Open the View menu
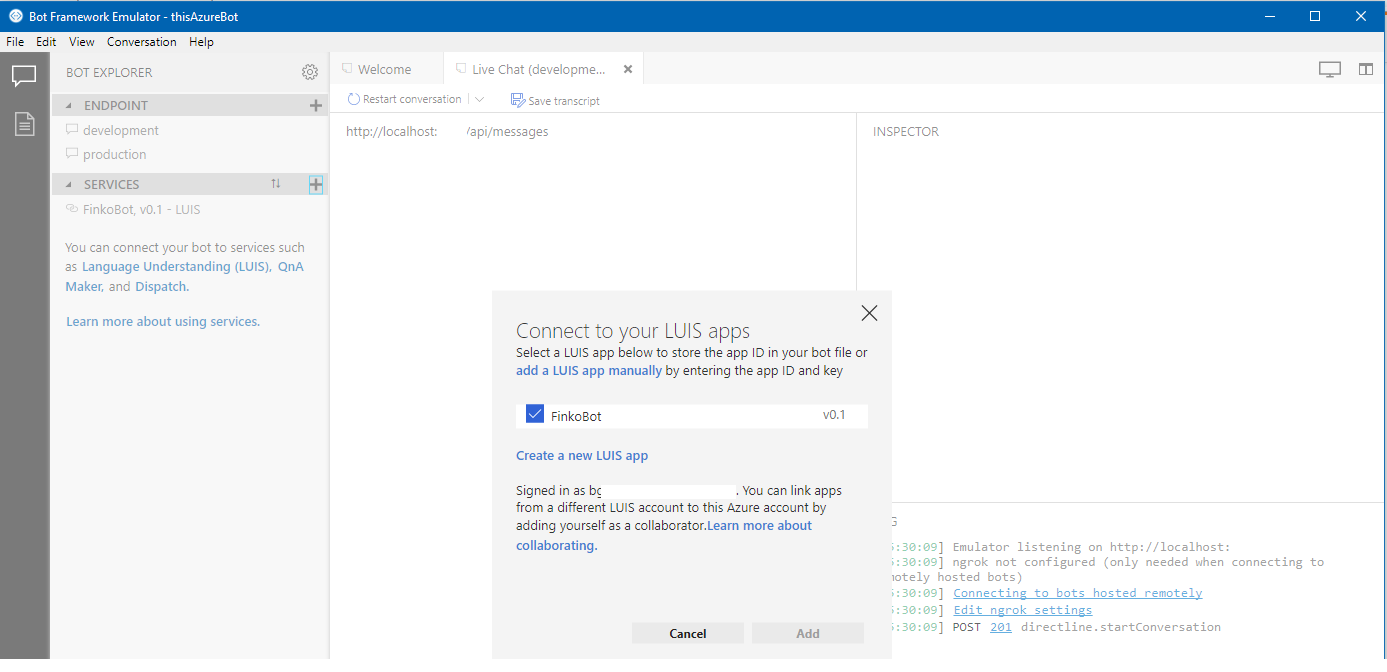The height and width of the screenshot is (672, 1387). click(x=82, y=42)
